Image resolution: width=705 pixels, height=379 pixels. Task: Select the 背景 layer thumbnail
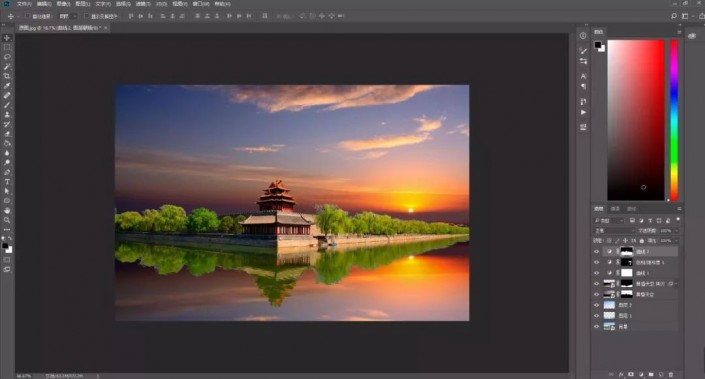[x=609, y=326]
